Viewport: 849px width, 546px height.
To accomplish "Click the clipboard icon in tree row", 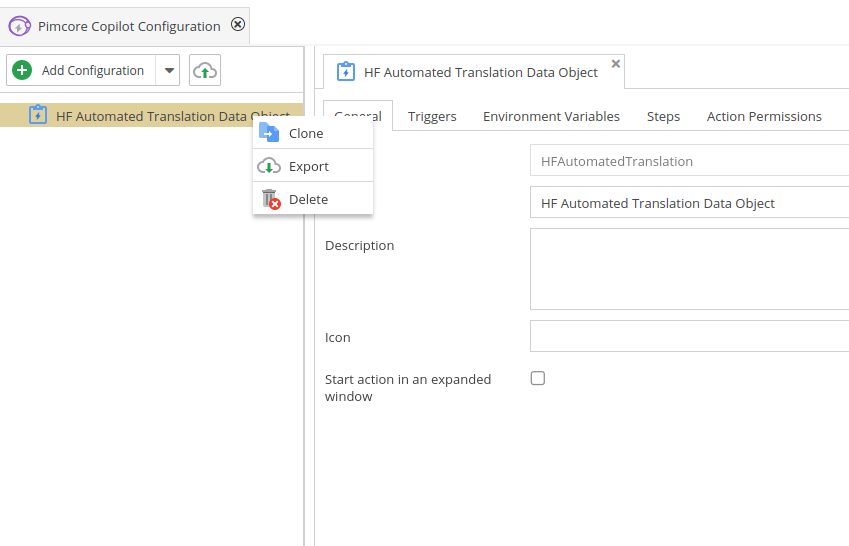I will tap(38, 115).
